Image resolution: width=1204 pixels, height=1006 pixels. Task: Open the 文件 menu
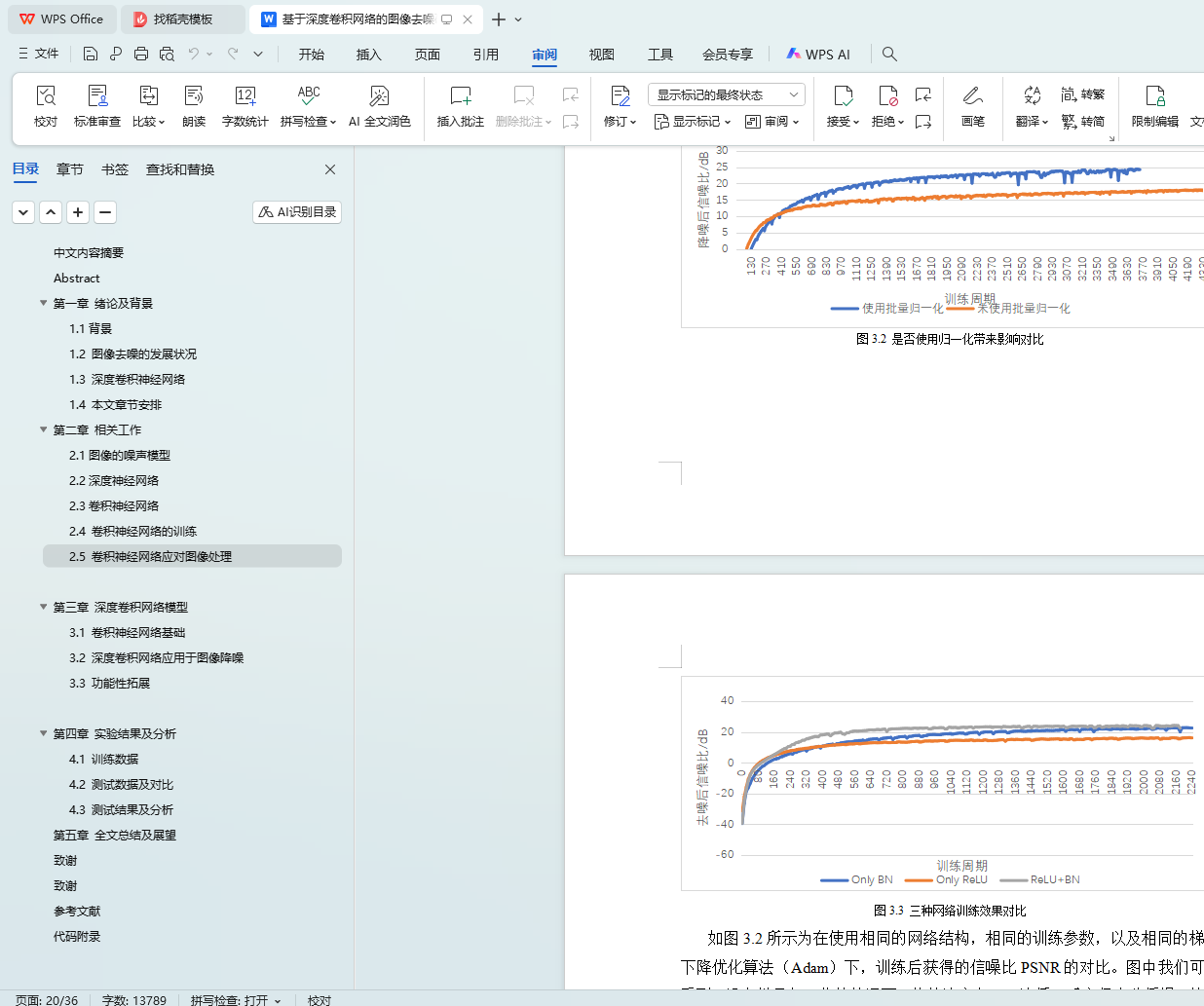(39, 54)
